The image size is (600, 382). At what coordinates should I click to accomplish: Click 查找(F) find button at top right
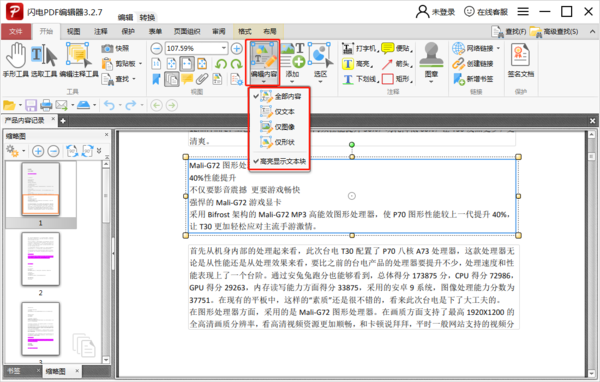509,32
